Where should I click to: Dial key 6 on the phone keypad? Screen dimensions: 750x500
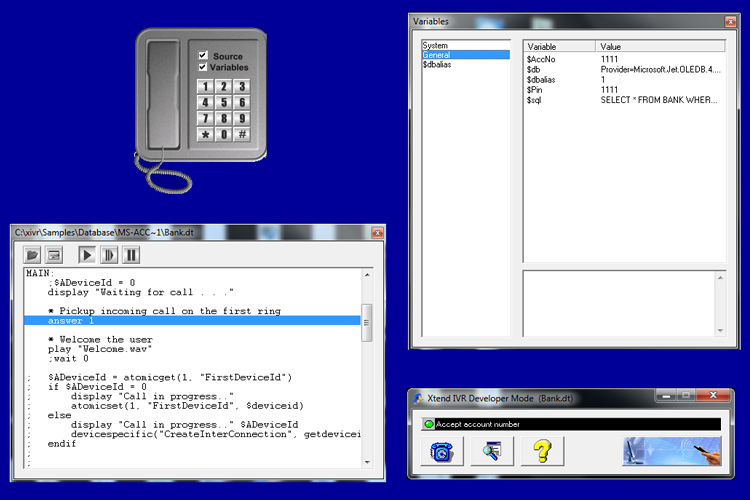pos(242,102)
